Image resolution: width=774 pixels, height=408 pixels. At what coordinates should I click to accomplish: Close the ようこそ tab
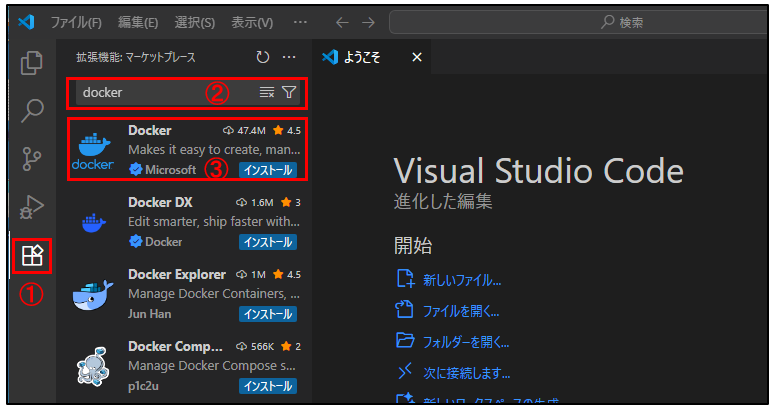pyautogui.click(x=417, y=57)
